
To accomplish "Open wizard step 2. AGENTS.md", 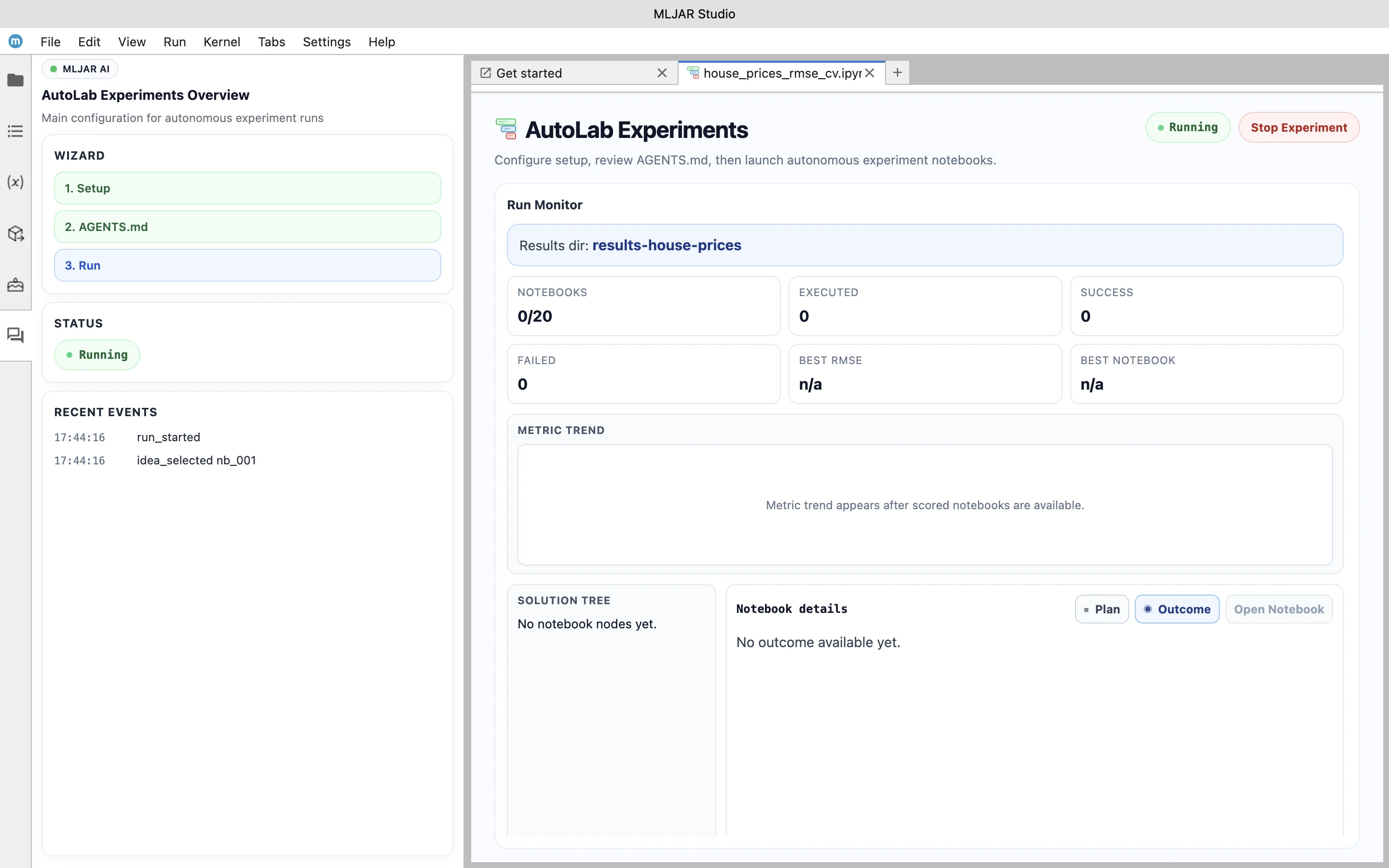I will click(x=247, y=226).
